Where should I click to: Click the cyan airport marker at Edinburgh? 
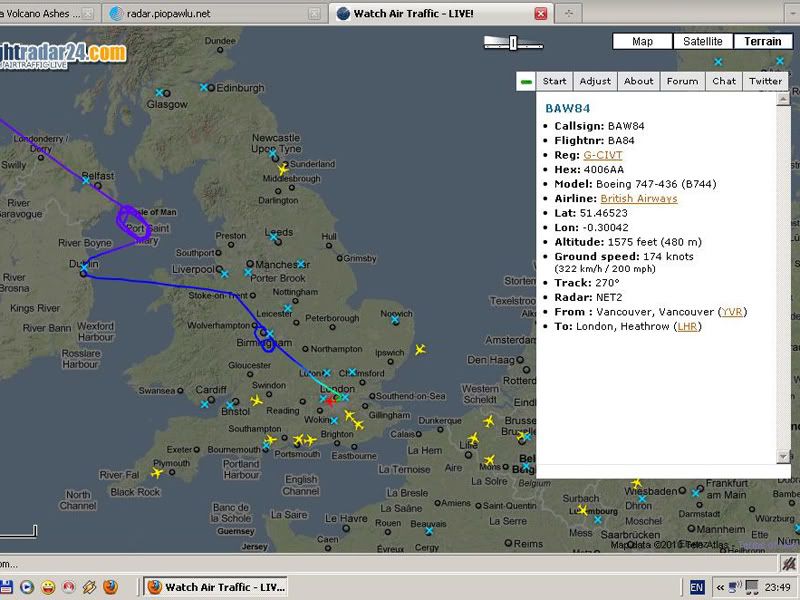click(x=204, y=87)
